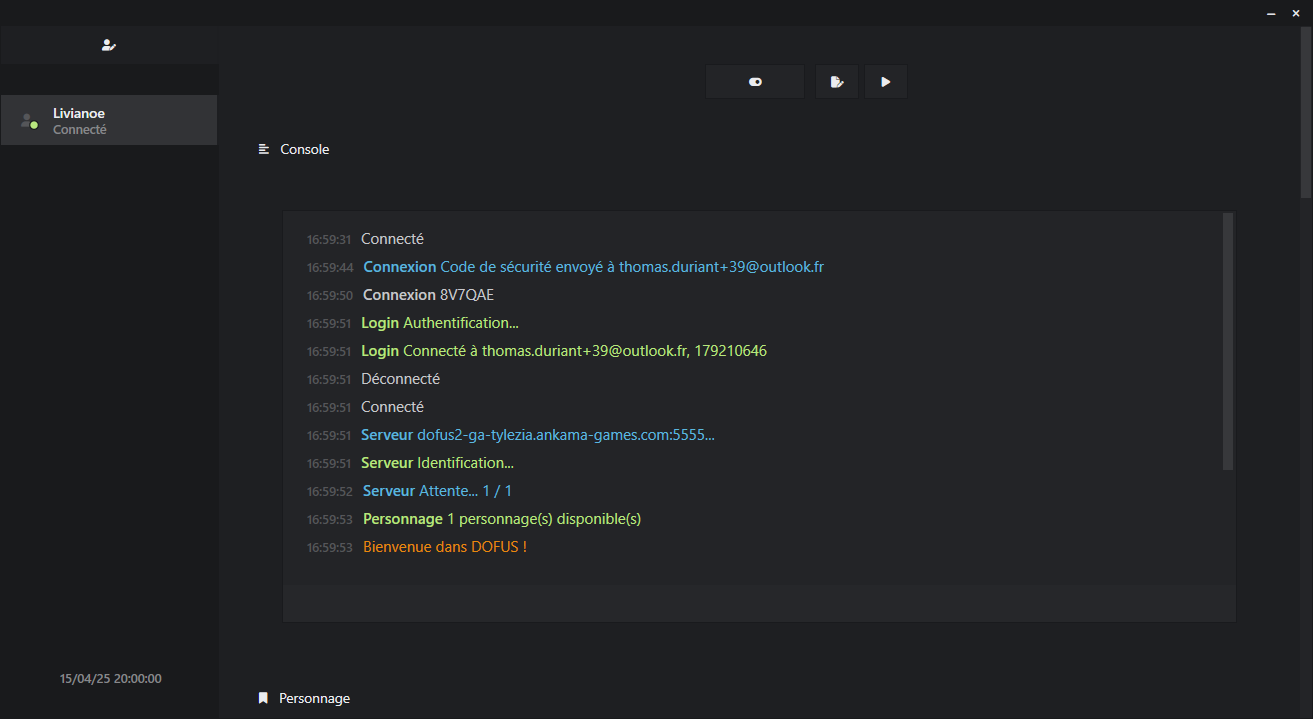
Task: Collapse the Console section header
Action: (305, 149)
